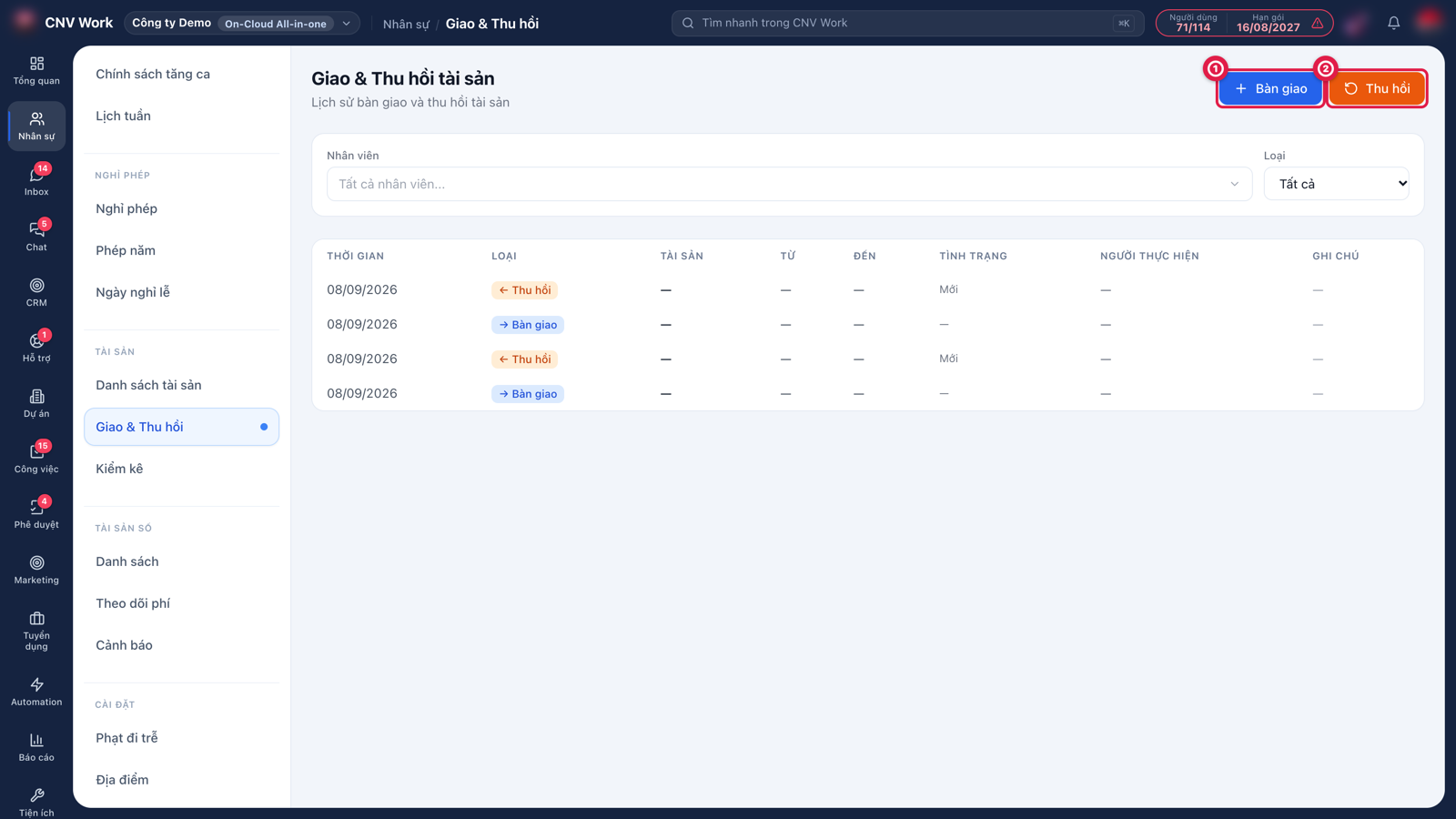Open Ngày nghỉ lễ menu item
This screenshot has width=1456, height=819.
(133, 292)
